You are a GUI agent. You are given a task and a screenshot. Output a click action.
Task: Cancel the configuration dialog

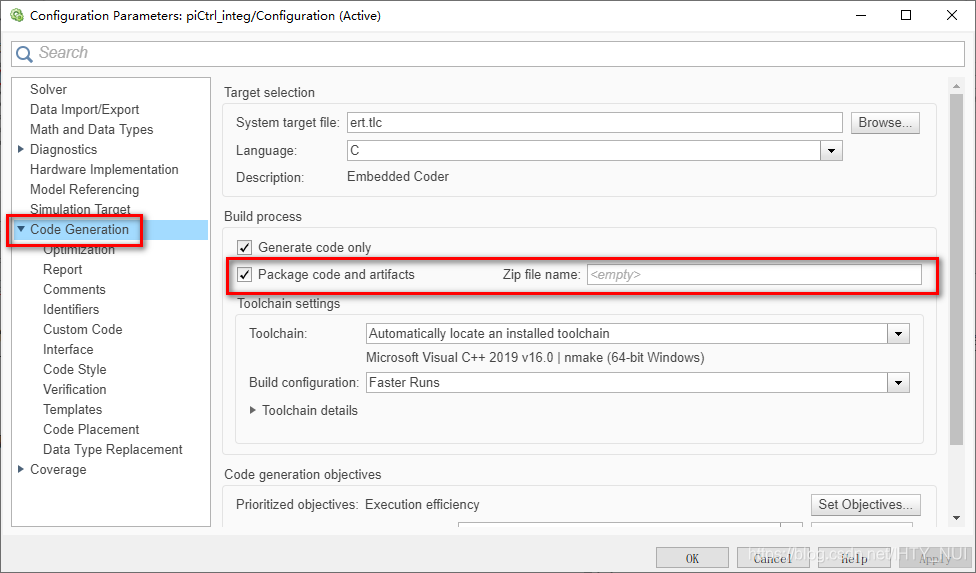point(772,558)
